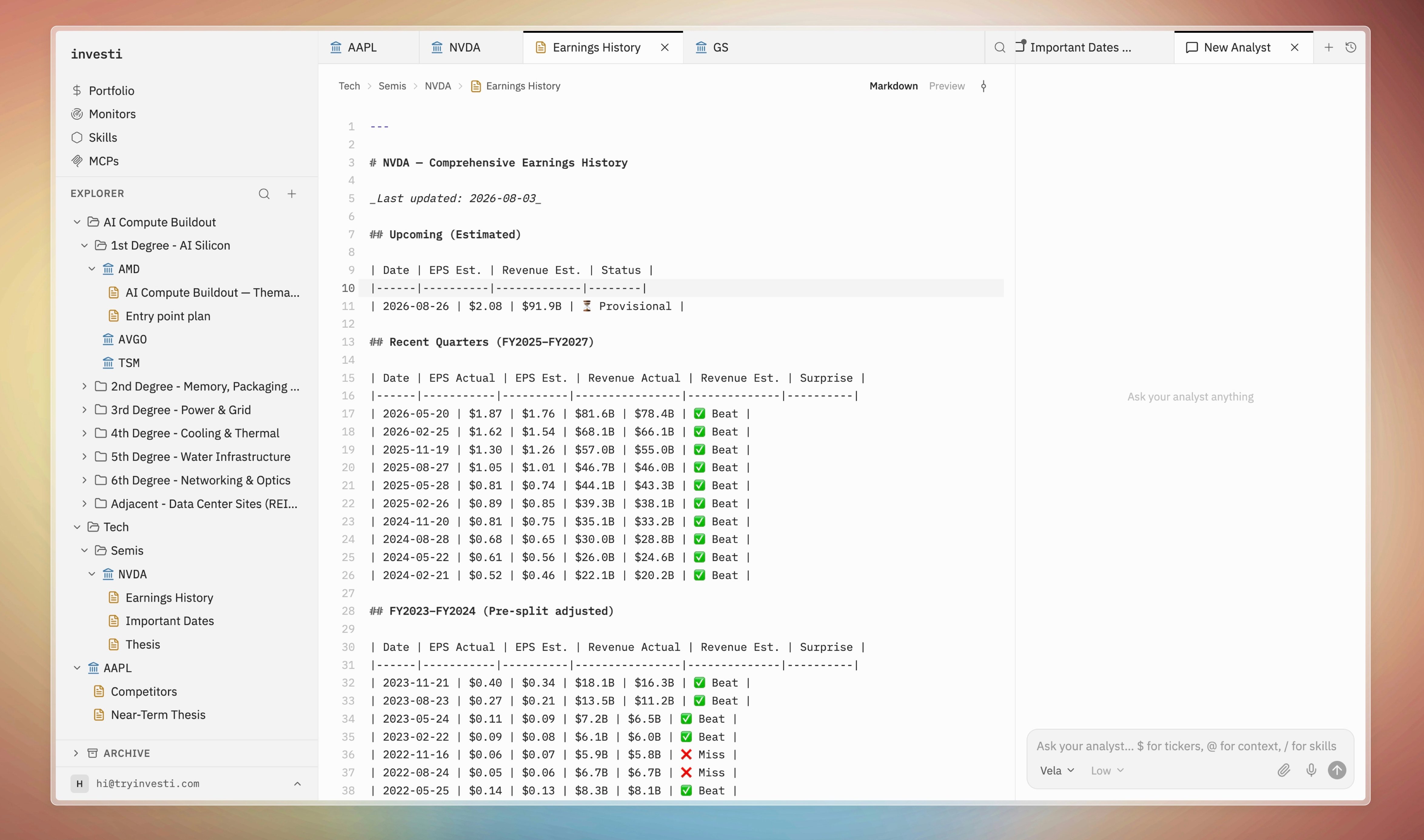Screen dimensions: 1424x840
Task: Open account menu for hi@tryinvesti.com
Action: tap(187, 783)
